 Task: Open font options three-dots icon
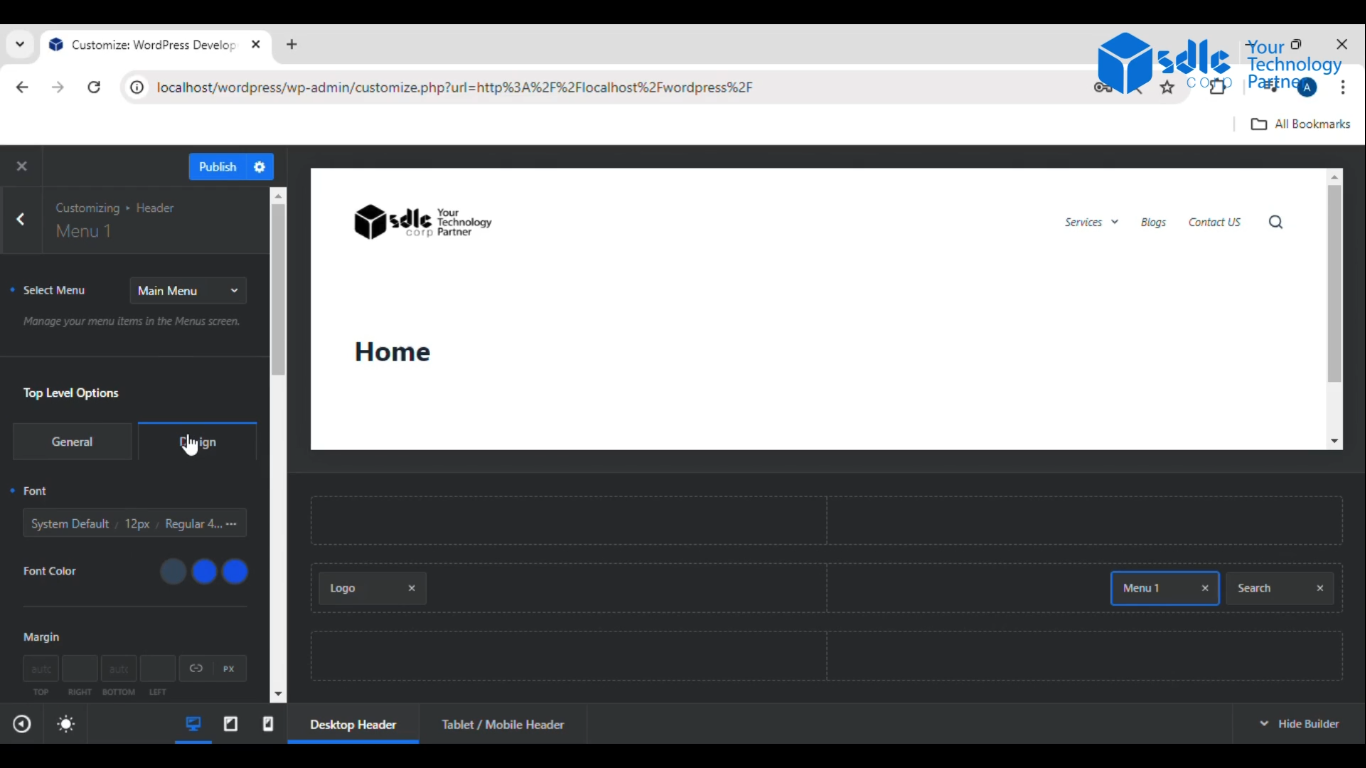pos(232,524)
